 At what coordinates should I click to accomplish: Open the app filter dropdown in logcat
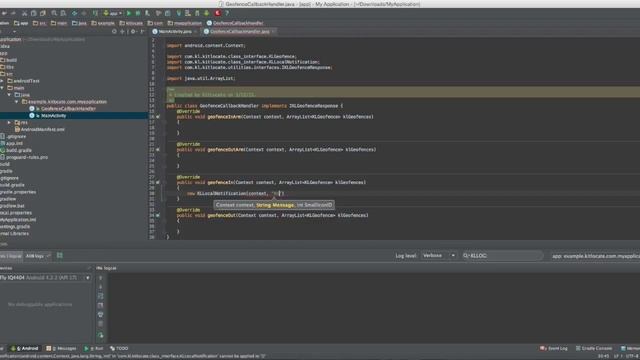coord(595,256)
